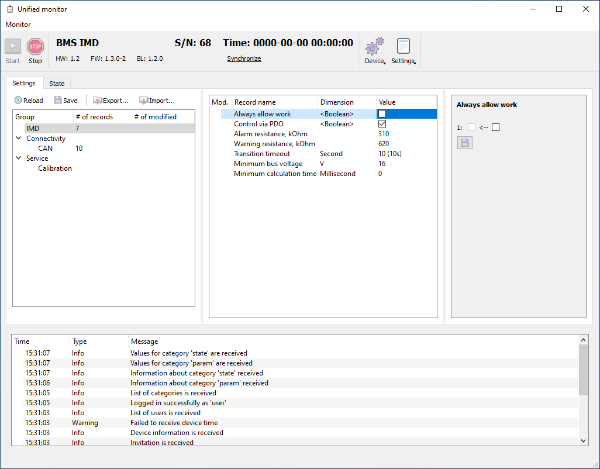
Task: Click the log Time column header
Action: pyautogui.click(x=41, y=341)
